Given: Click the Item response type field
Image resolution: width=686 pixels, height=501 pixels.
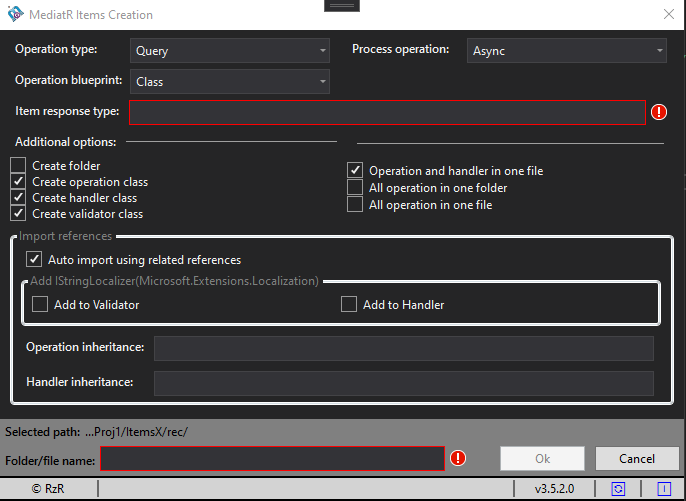Looking at the screenshot, I should [x=387, y=112].
